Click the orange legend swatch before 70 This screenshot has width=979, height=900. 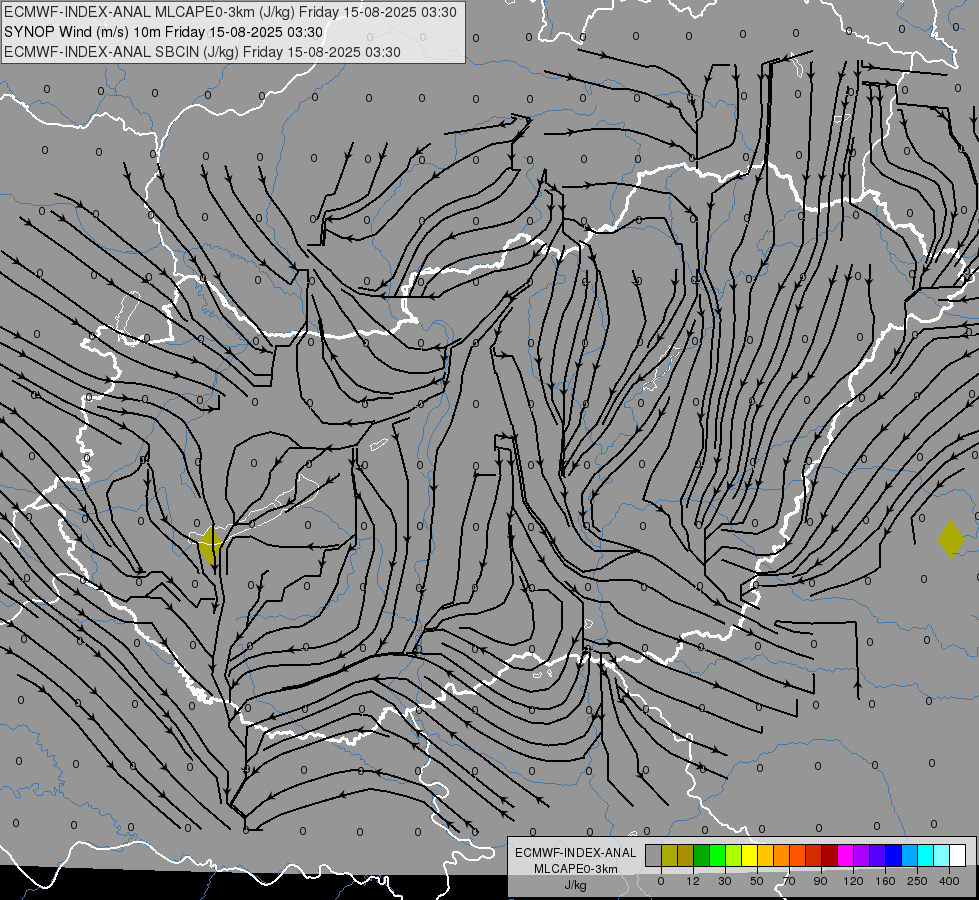pyautogui.click(x=782, y=855)
